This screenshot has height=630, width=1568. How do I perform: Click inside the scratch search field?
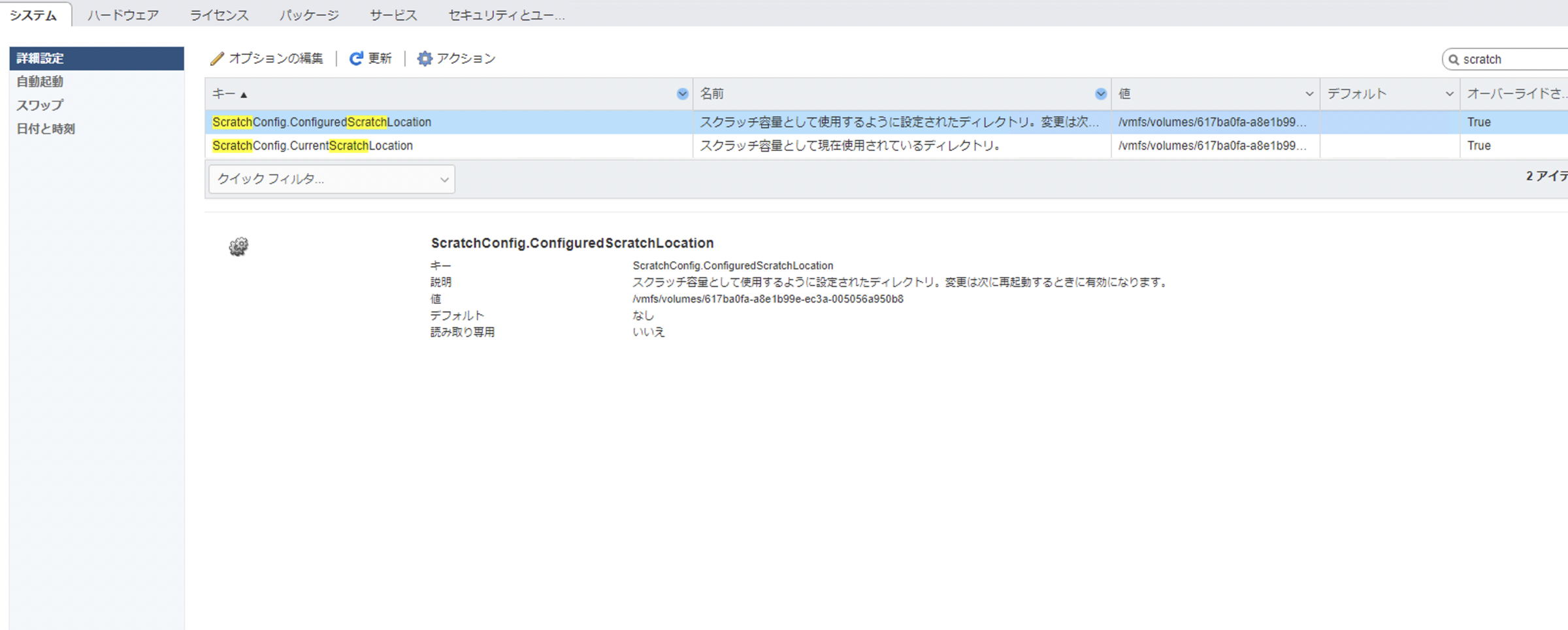(x=1503, y=59)
